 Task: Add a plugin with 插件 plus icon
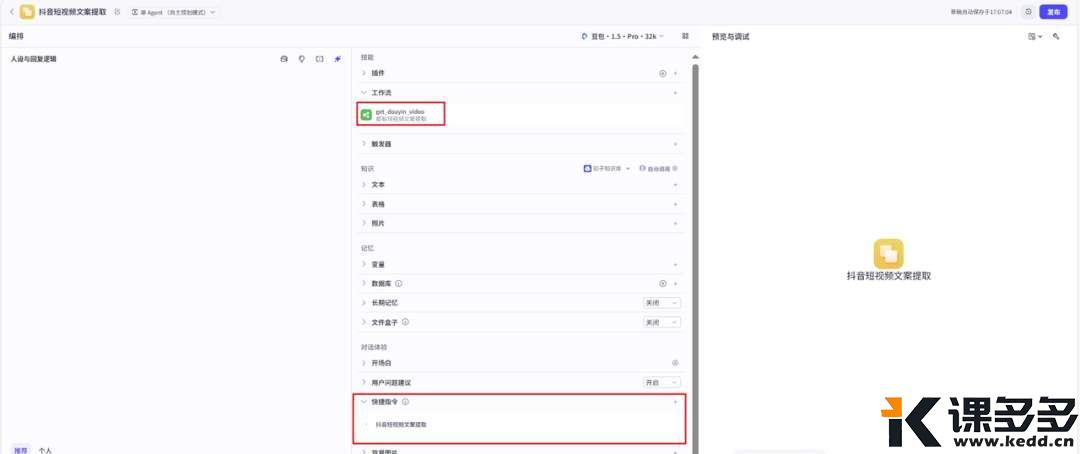(x=676, y=73)
